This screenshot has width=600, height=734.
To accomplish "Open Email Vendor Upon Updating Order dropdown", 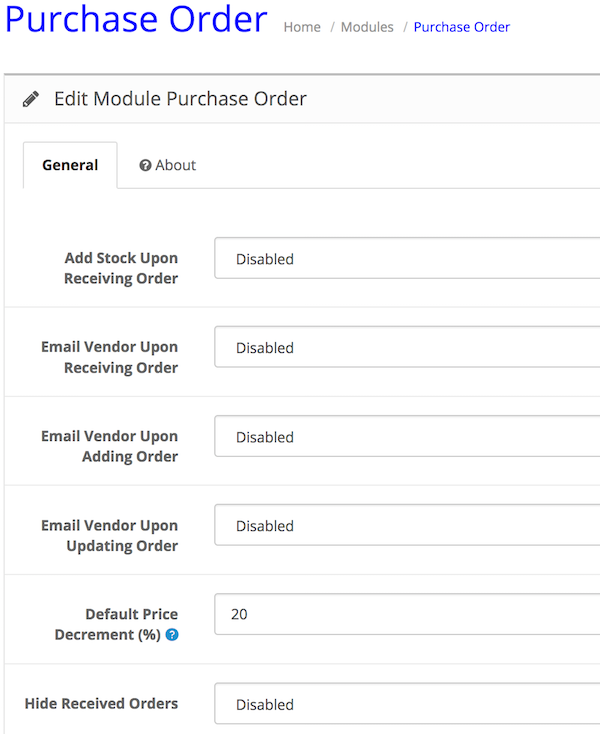I will tap(407, 525).
